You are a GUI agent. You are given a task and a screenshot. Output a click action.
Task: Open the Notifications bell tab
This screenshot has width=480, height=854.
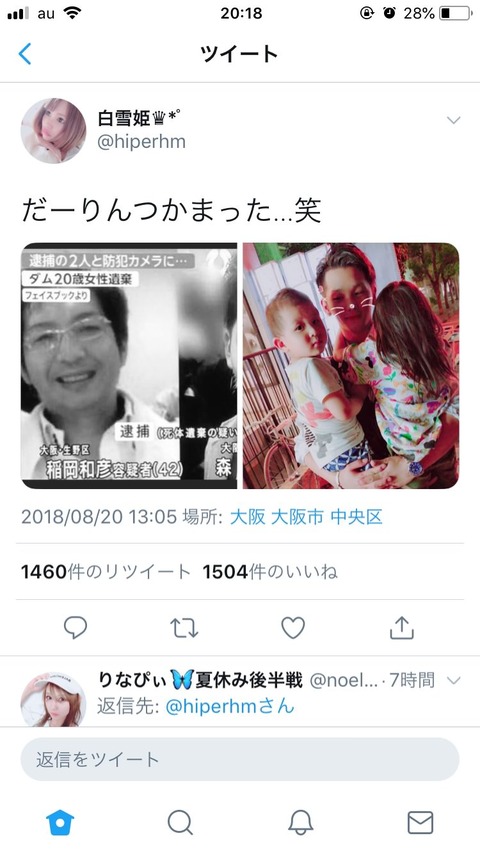(x=300, y=822)
